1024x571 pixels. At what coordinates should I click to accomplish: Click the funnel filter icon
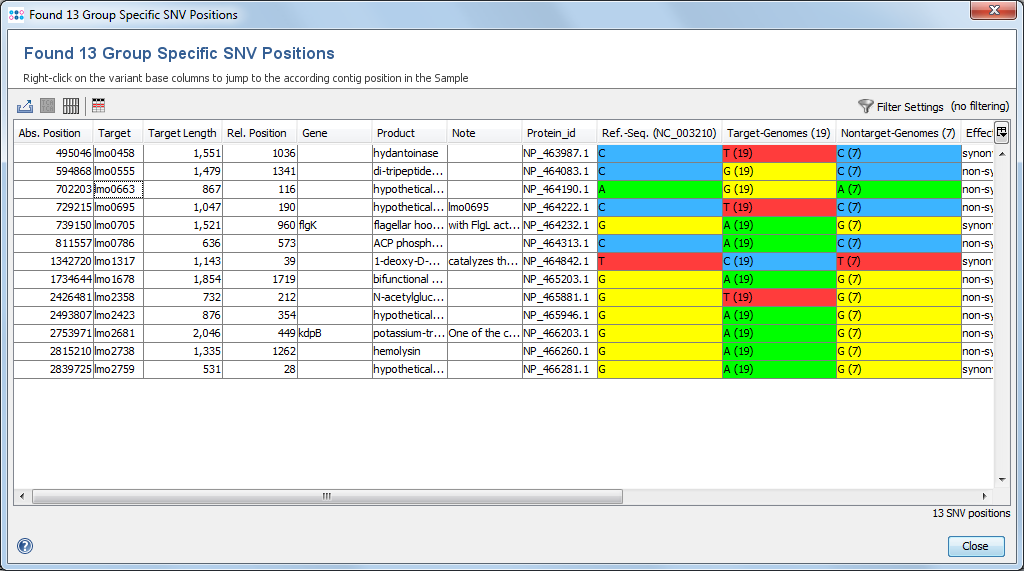click(x=866, y=106)
